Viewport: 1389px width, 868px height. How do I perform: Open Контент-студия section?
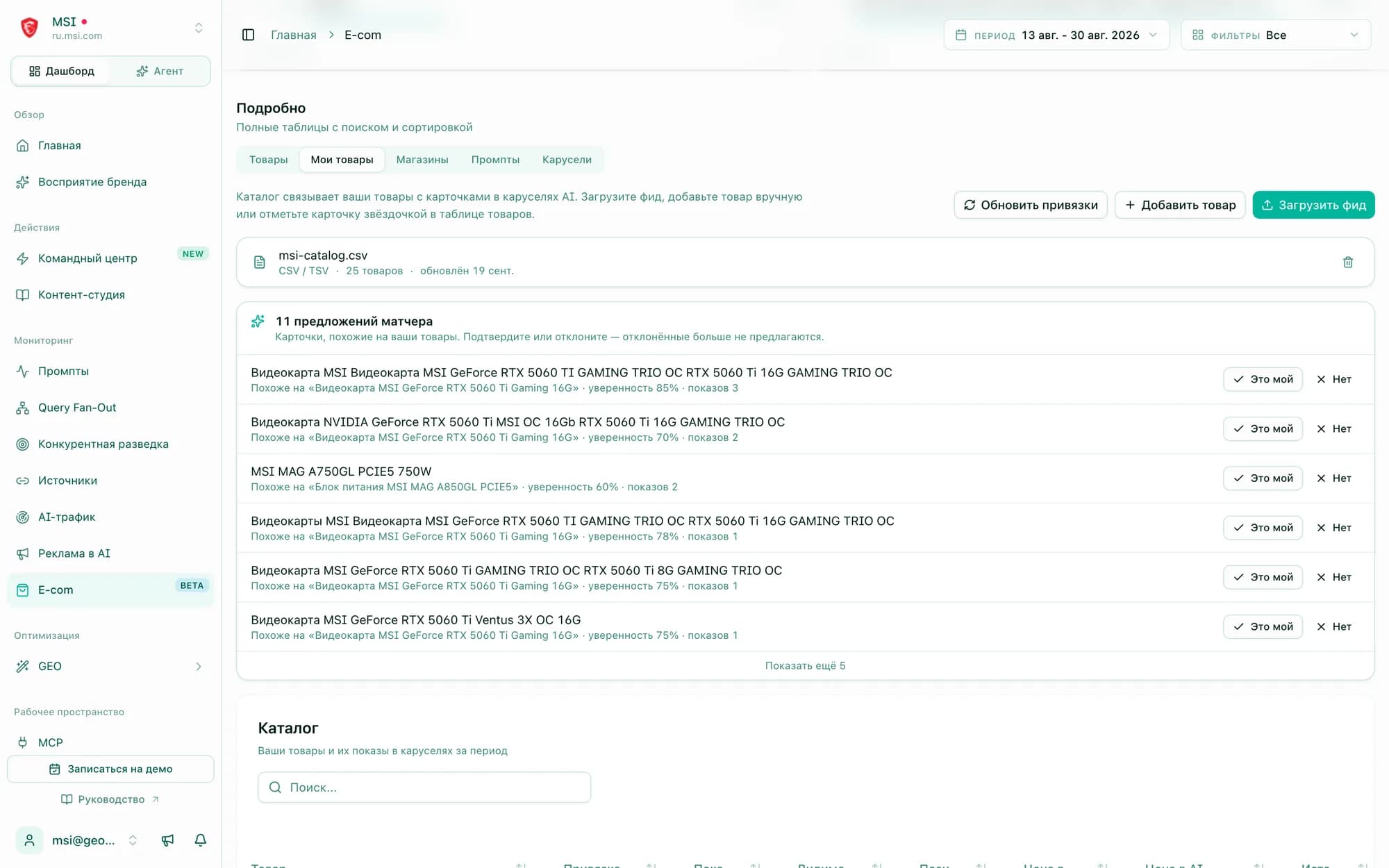(x=111, y=294)
